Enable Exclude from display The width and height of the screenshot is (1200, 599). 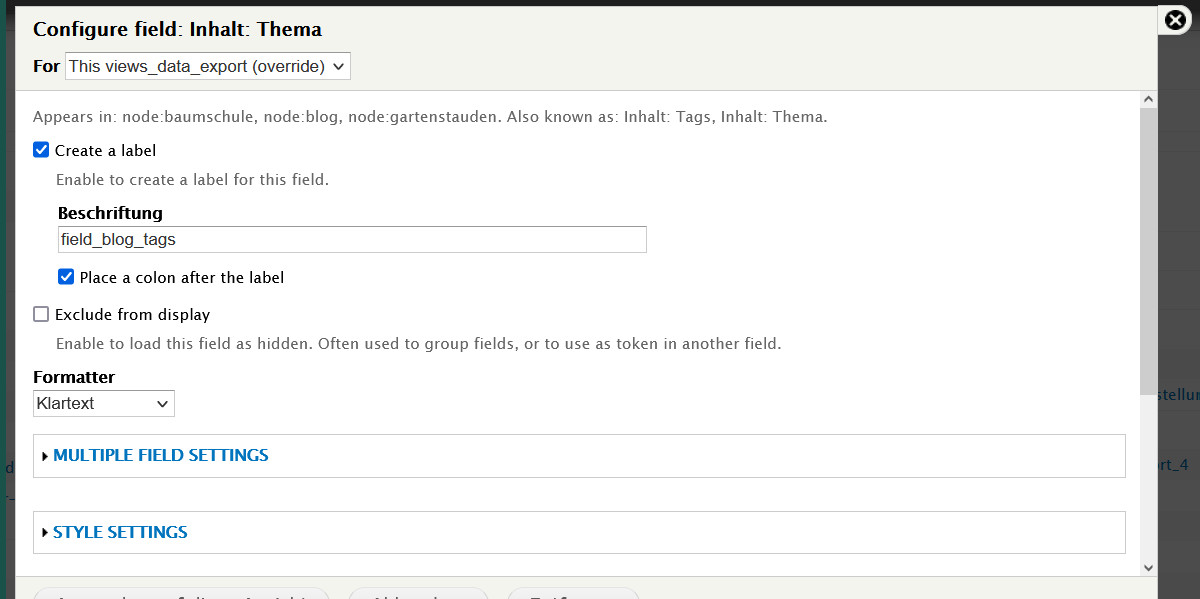coord(41,314)
